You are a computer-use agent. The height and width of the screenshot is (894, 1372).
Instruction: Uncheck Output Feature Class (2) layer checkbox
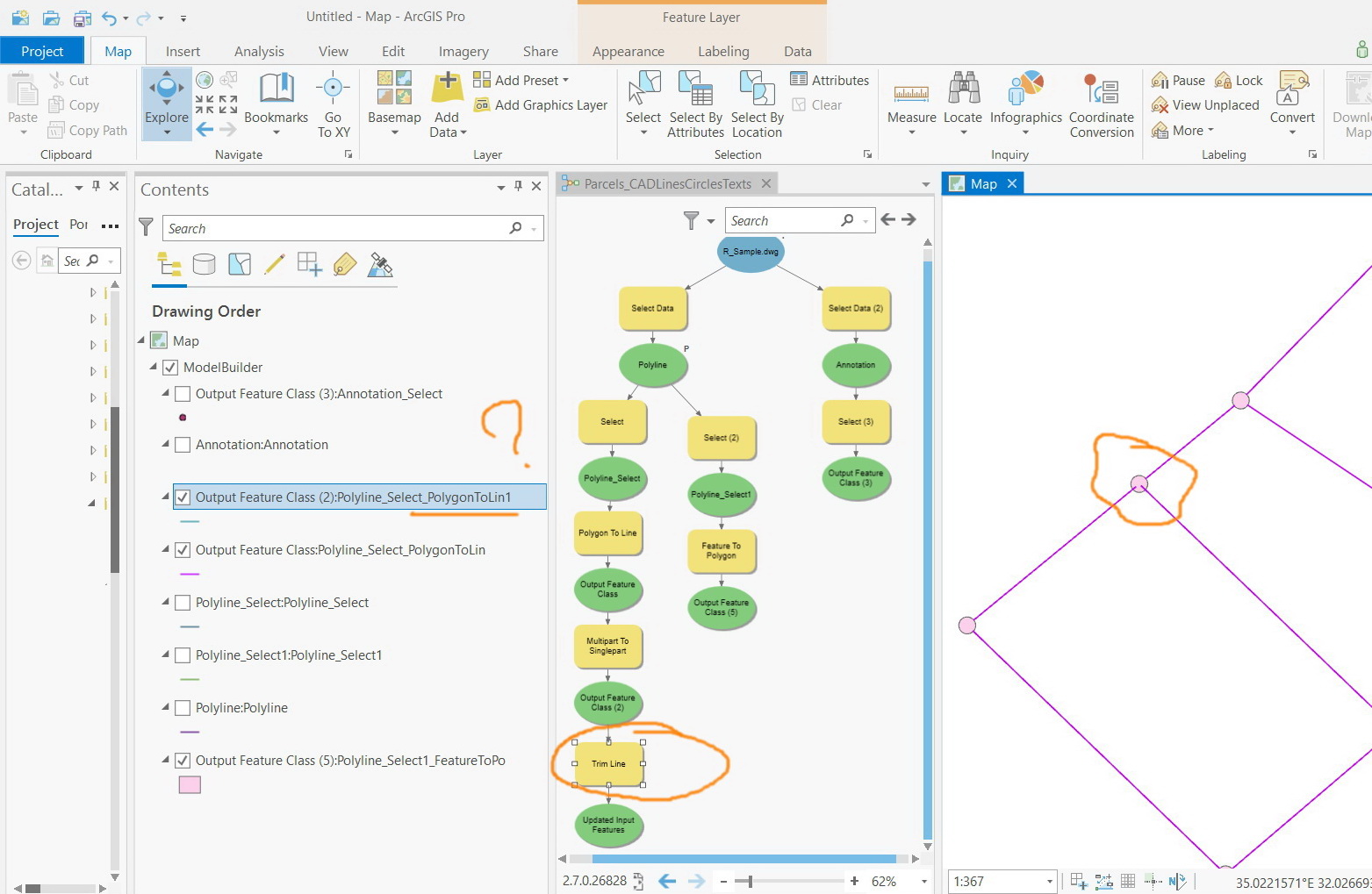pyautogui.click(x=183, y=497)
